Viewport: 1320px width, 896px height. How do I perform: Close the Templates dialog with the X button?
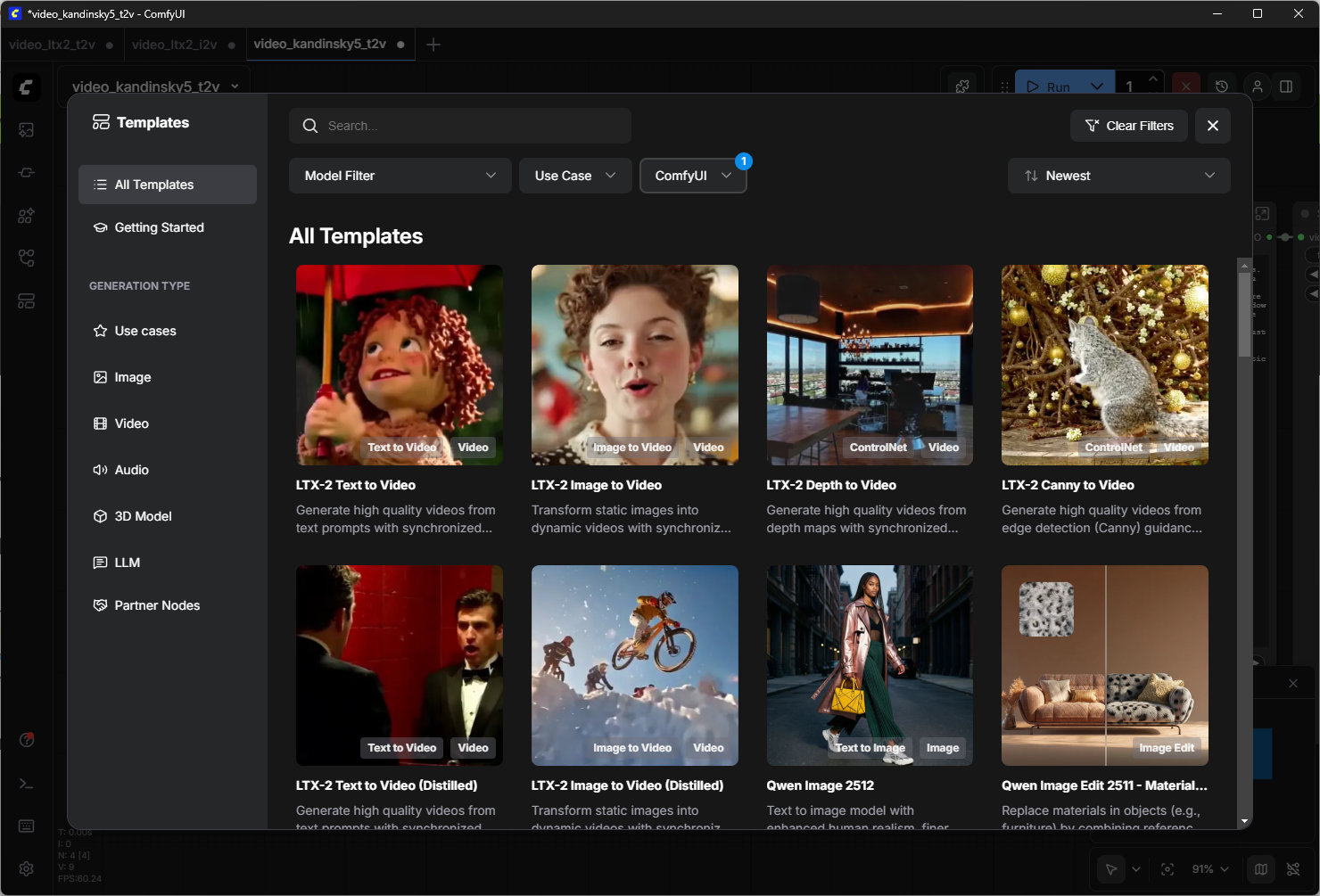(1212, 126)
